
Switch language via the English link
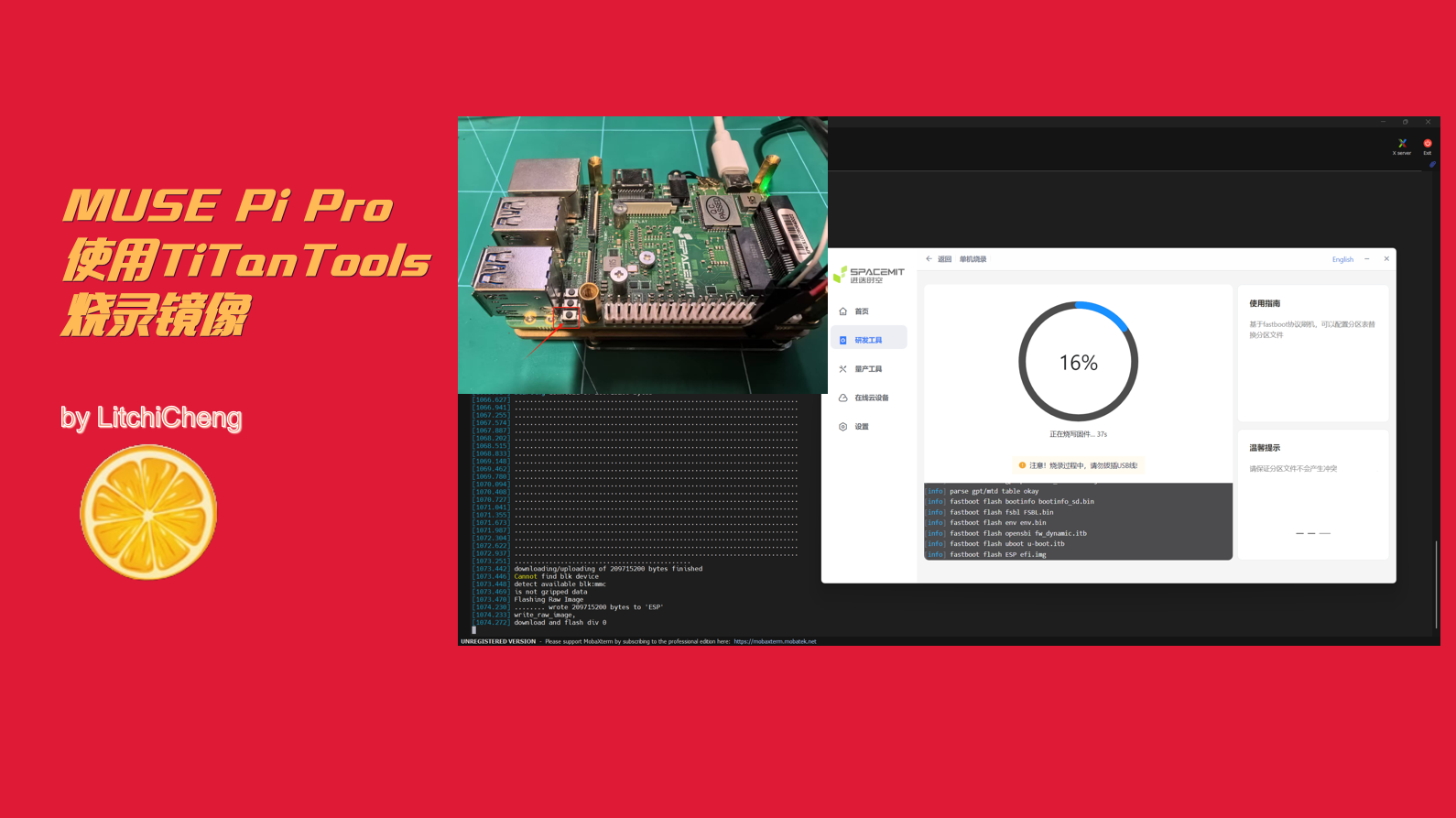coord(1342,259)
